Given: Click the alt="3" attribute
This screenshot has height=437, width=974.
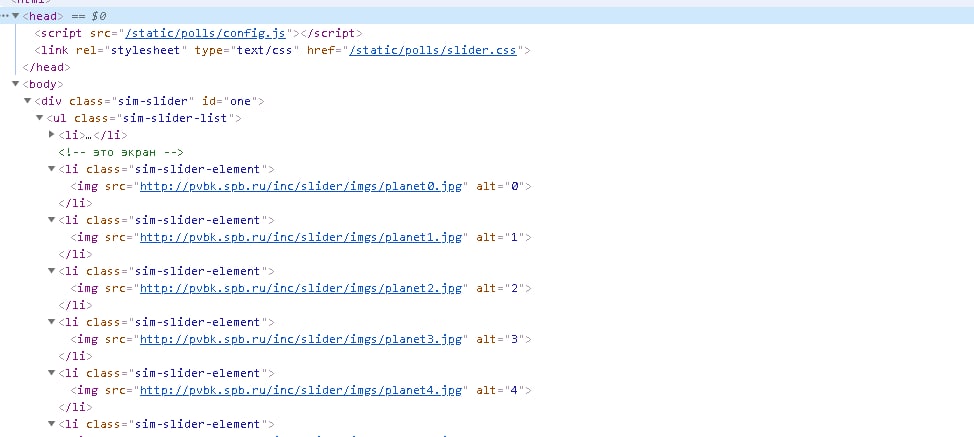Looking at the screenshot, I should (x=501, y=339).
